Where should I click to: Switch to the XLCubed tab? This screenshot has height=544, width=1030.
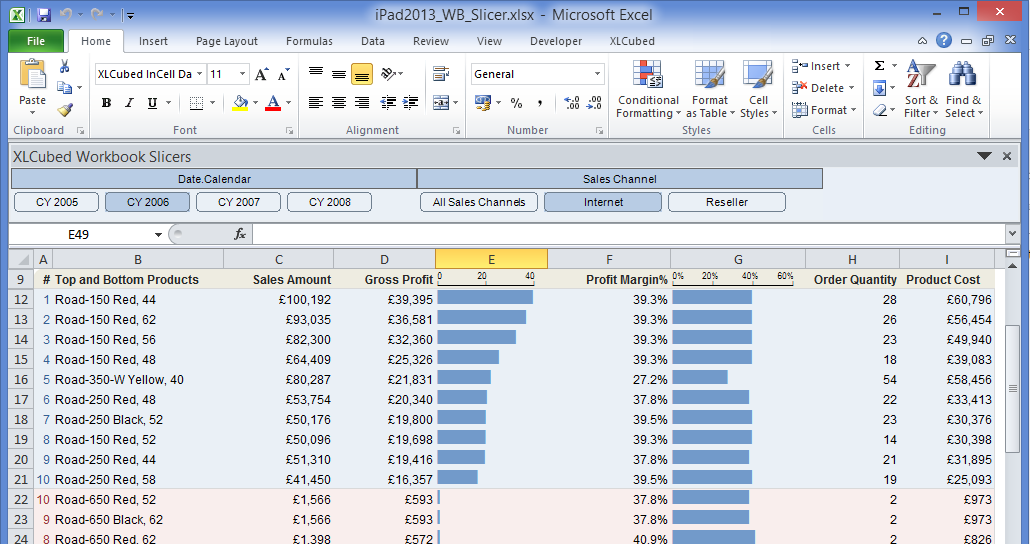point(632,41)
